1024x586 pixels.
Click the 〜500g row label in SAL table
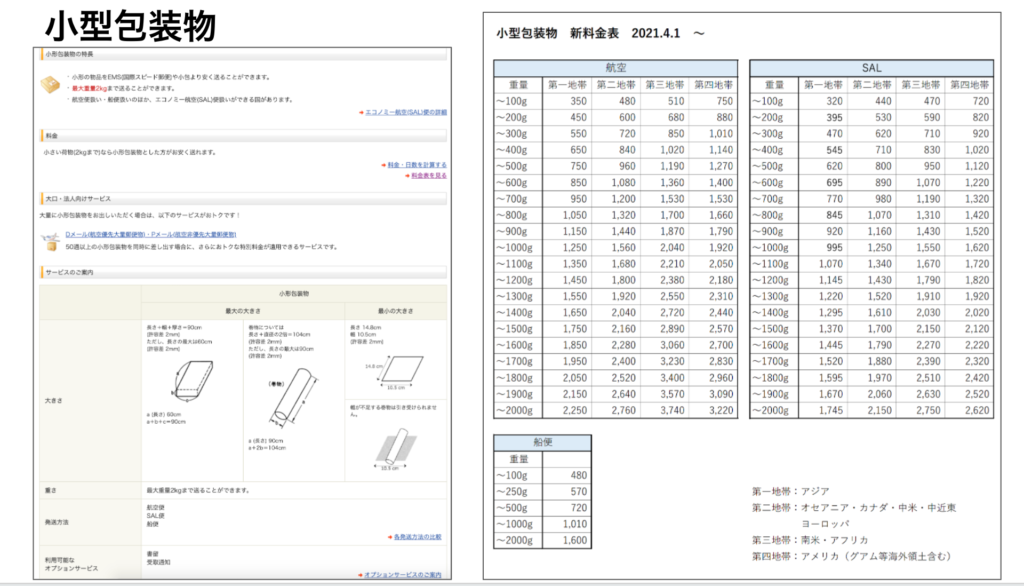coord(767,167)
